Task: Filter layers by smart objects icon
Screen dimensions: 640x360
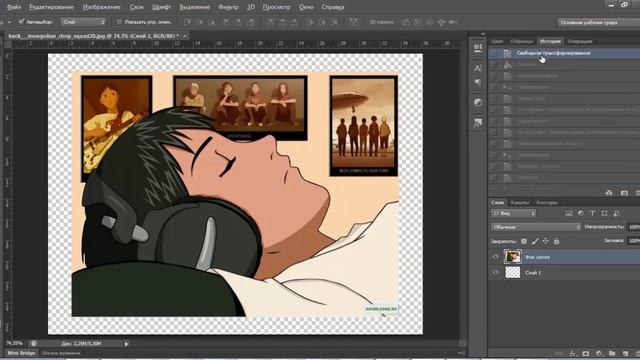Action: click(616, 213)
